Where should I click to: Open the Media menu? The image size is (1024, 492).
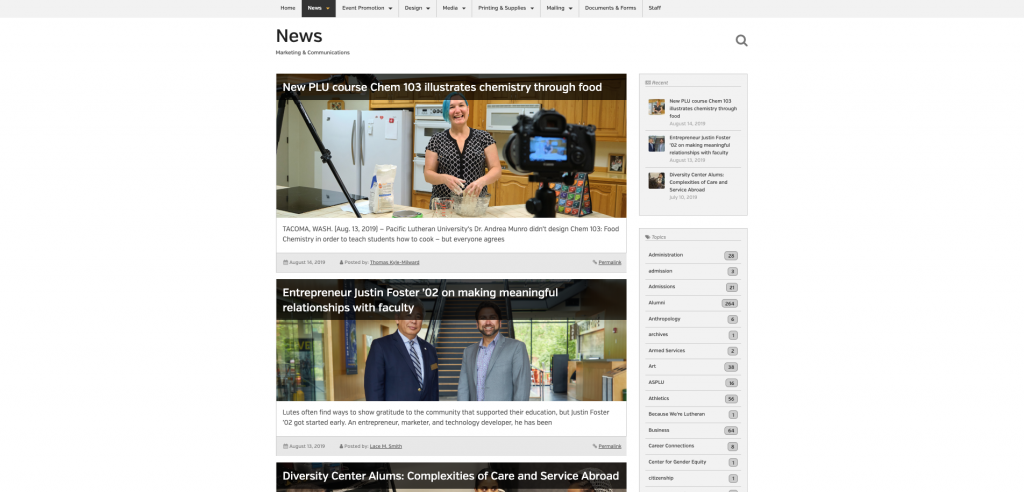450,8
